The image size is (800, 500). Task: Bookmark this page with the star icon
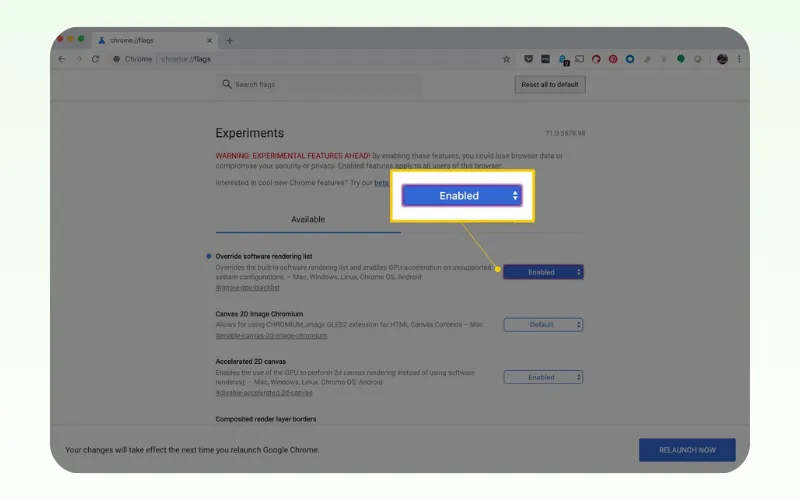(x=506, y=59)
